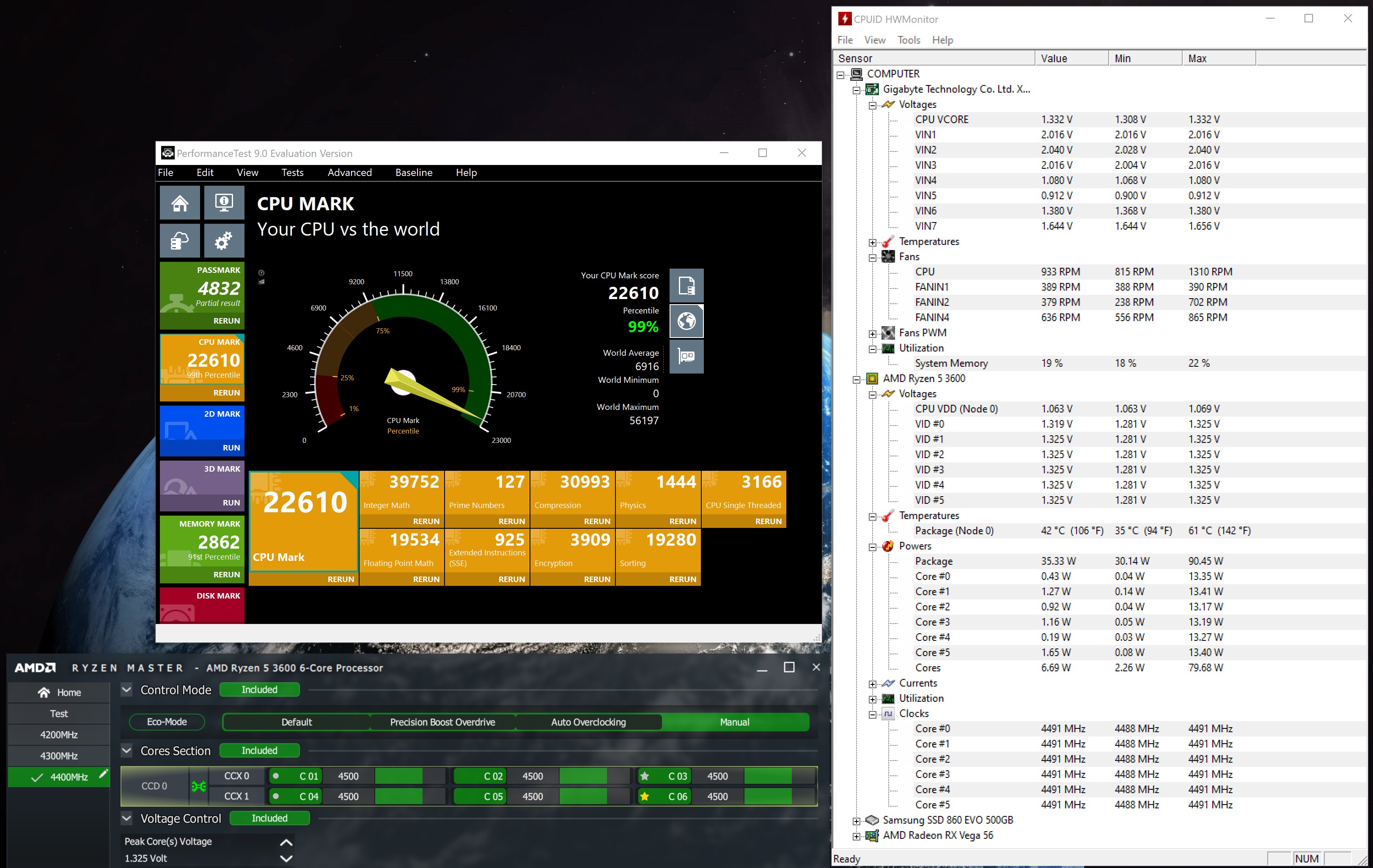This screenshot has height=868, width=1373.
Task: Expand the Fans PWM node
Action: [872, 334]
